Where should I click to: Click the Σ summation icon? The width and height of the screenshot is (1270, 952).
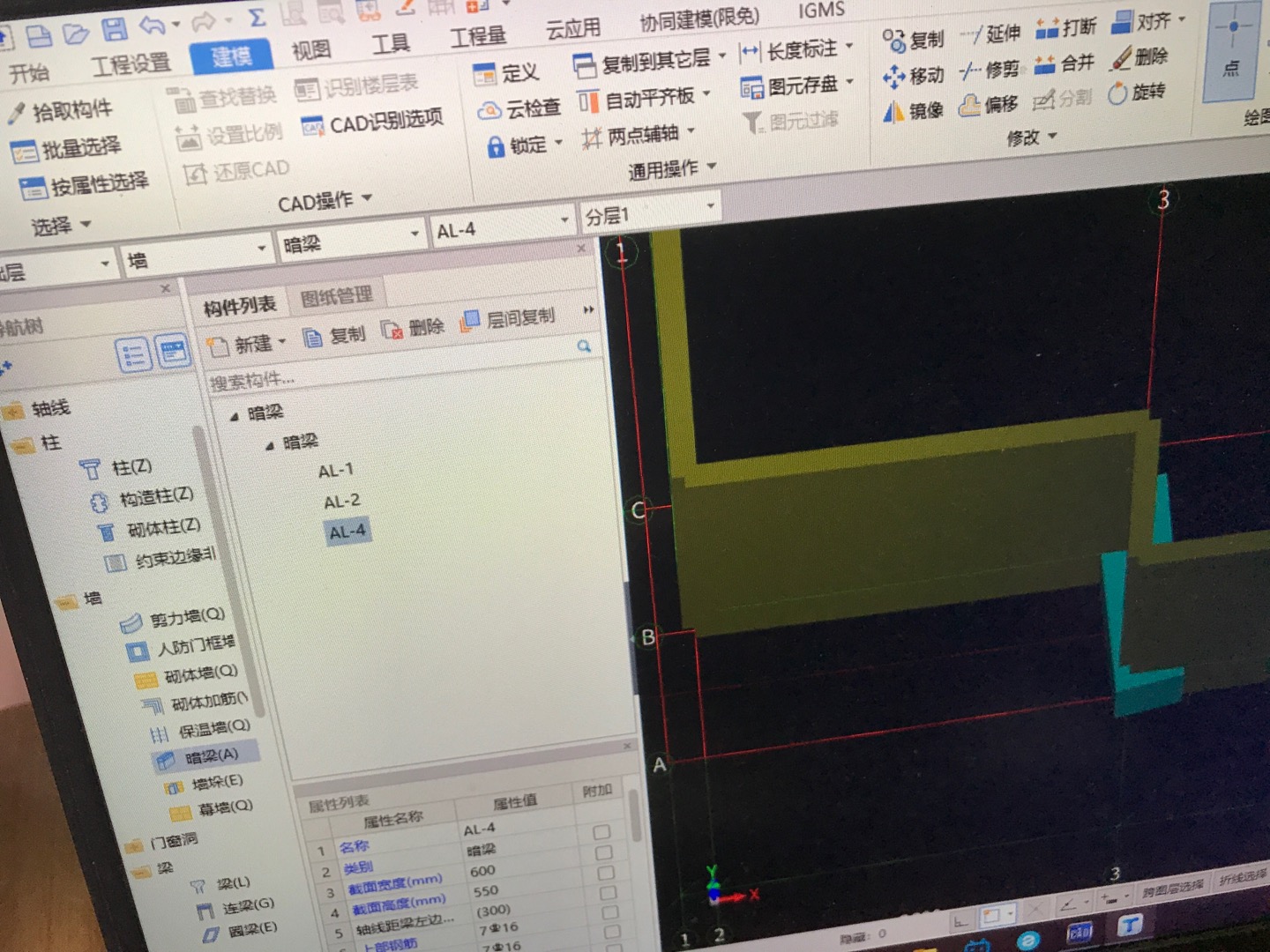(x=256, y=17)
